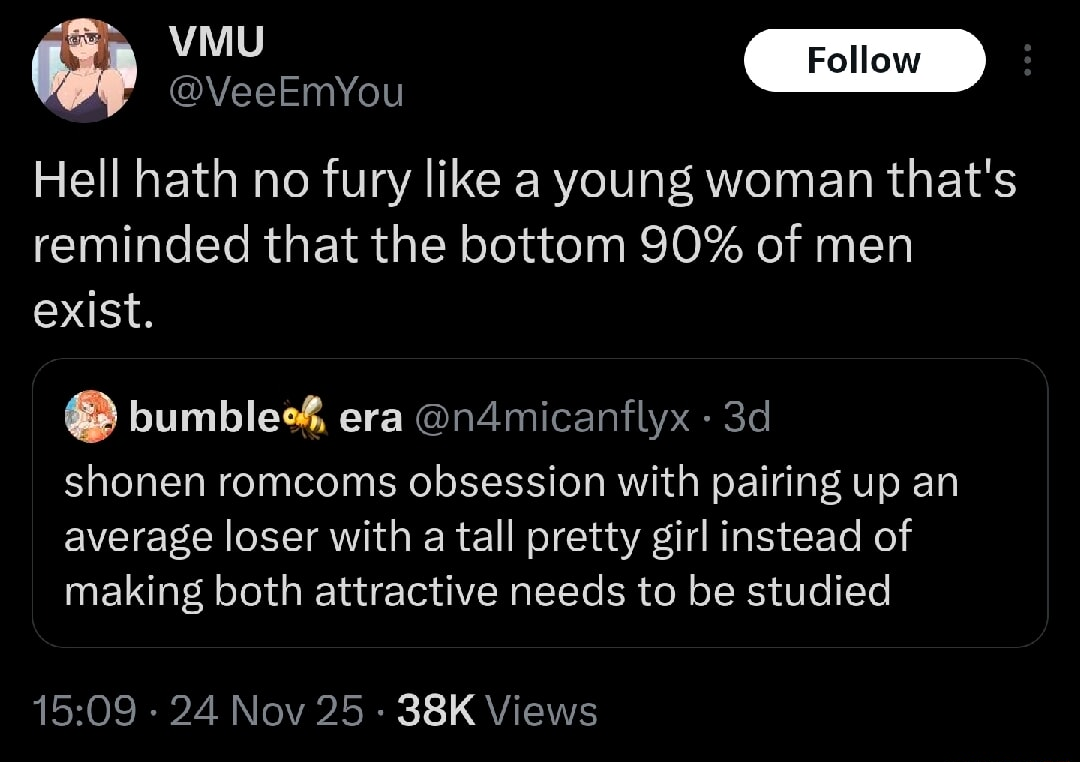
Task: Tap the Follow button
Action: point(864,59)
